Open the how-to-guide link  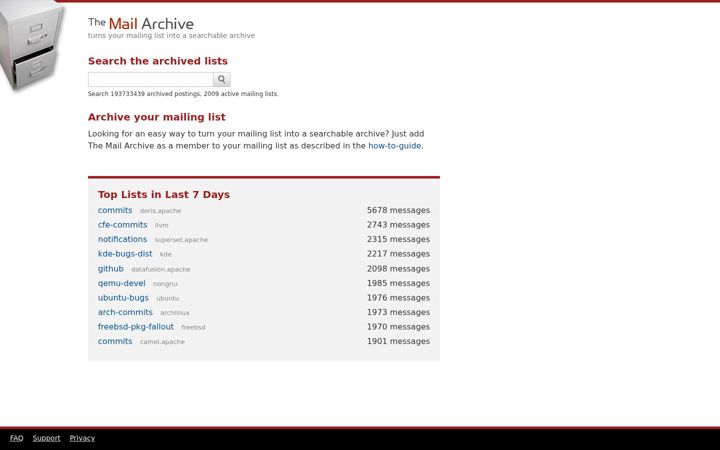[x=394, y=146]
